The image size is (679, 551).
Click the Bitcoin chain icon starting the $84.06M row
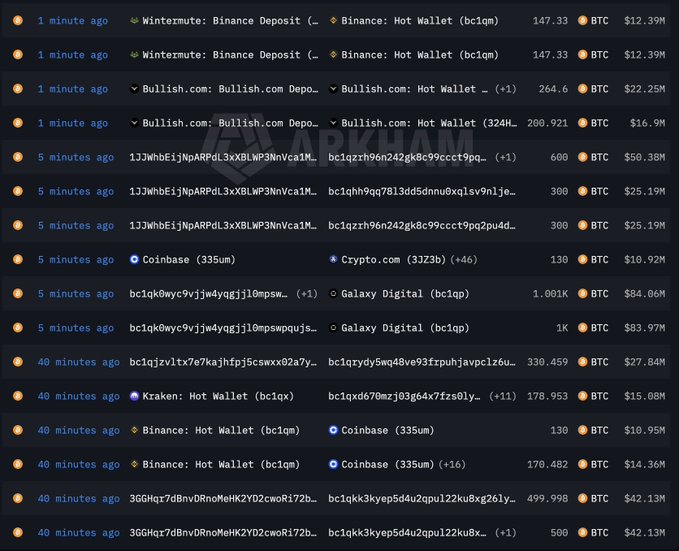(x=18, y=294)
